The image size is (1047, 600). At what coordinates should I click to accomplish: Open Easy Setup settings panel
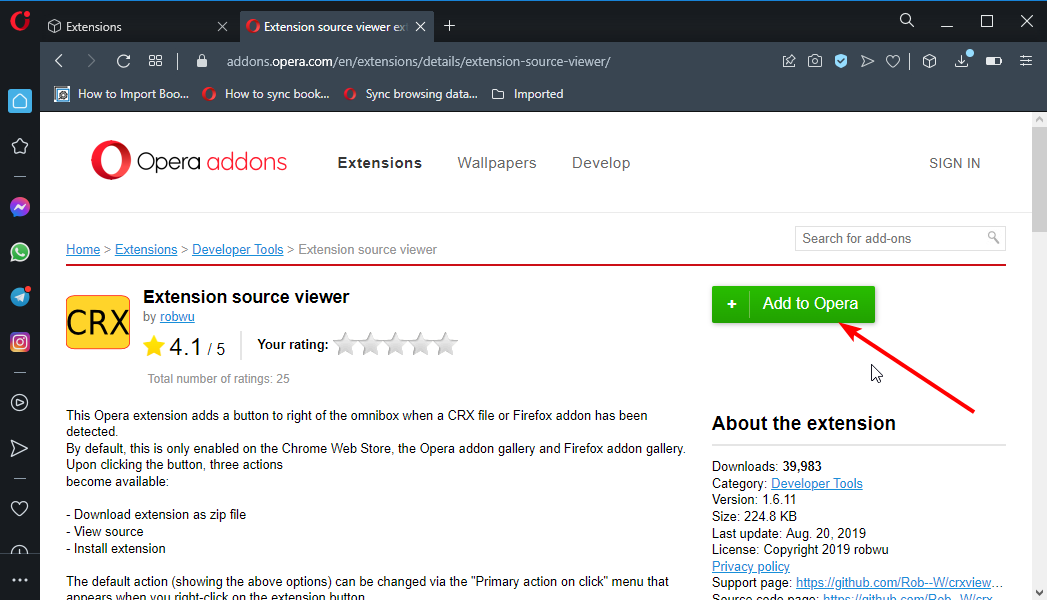pyautogui.click(x=1025, y=61)
